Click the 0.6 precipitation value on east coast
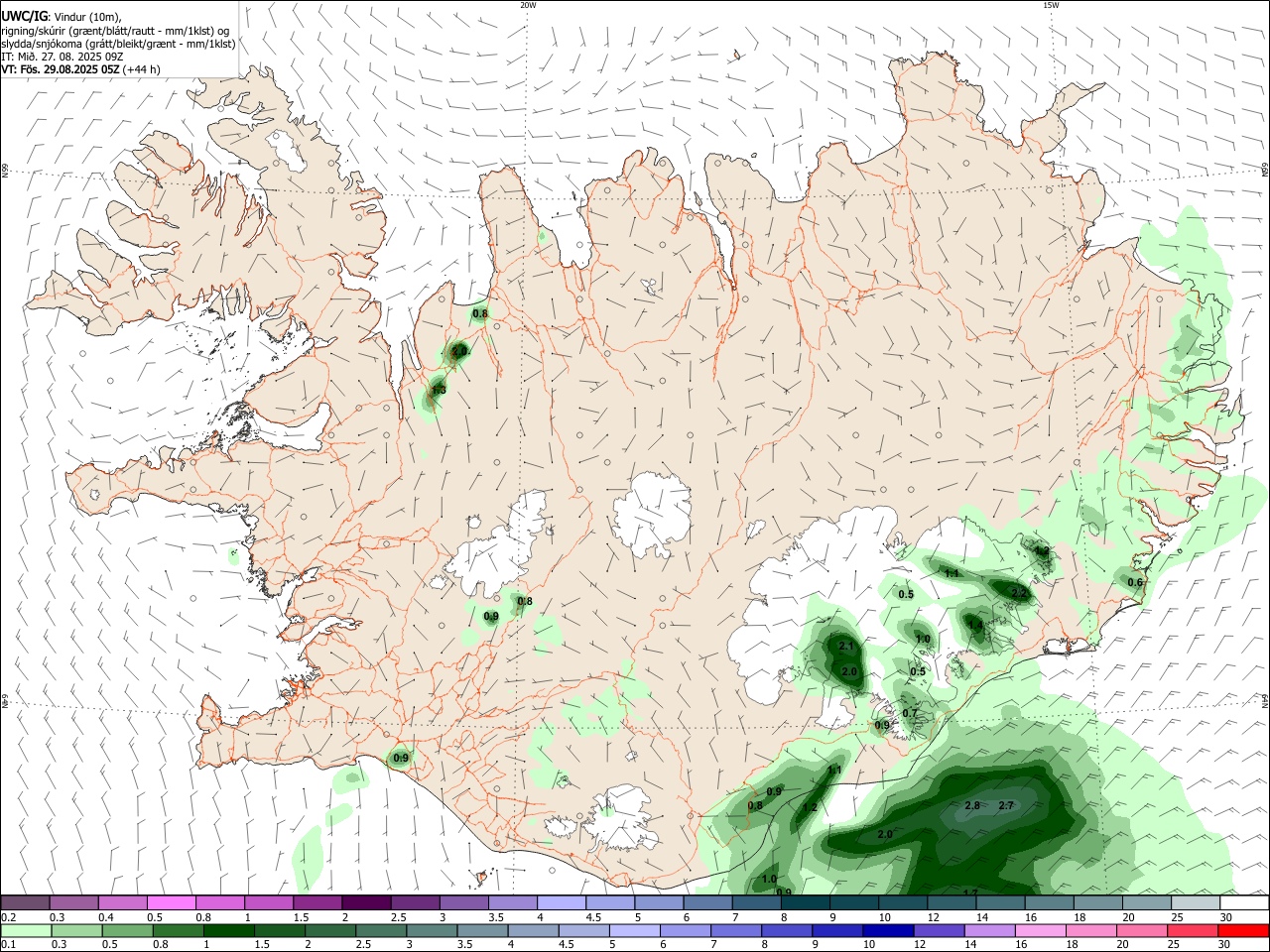1270x952 pixels. [x=1135, y=582]
